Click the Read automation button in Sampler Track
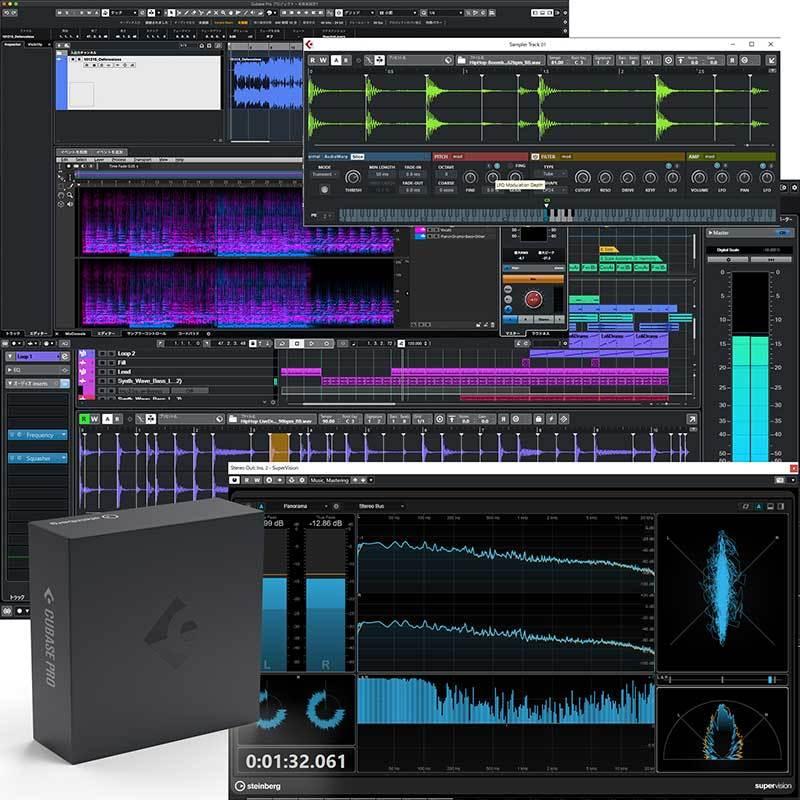 313,61
